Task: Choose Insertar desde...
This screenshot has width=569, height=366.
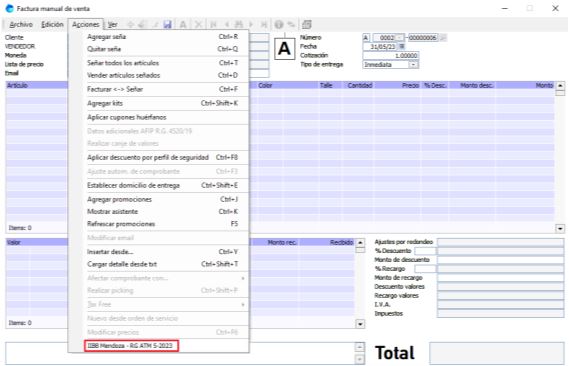Action: click(x=159, y=252)
